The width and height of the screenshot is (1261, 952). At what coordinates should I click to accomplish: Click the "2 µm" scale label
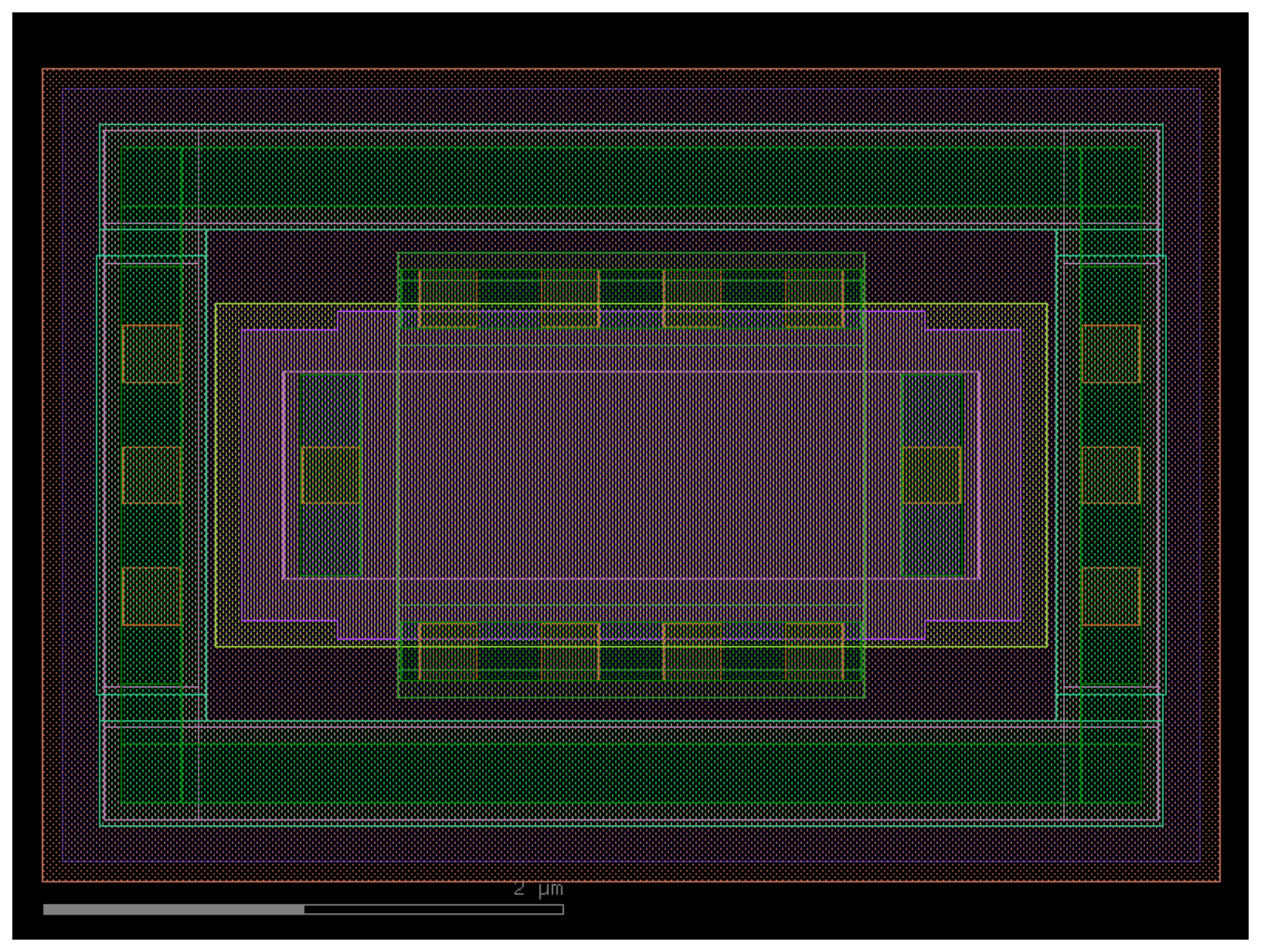point(538,889)
